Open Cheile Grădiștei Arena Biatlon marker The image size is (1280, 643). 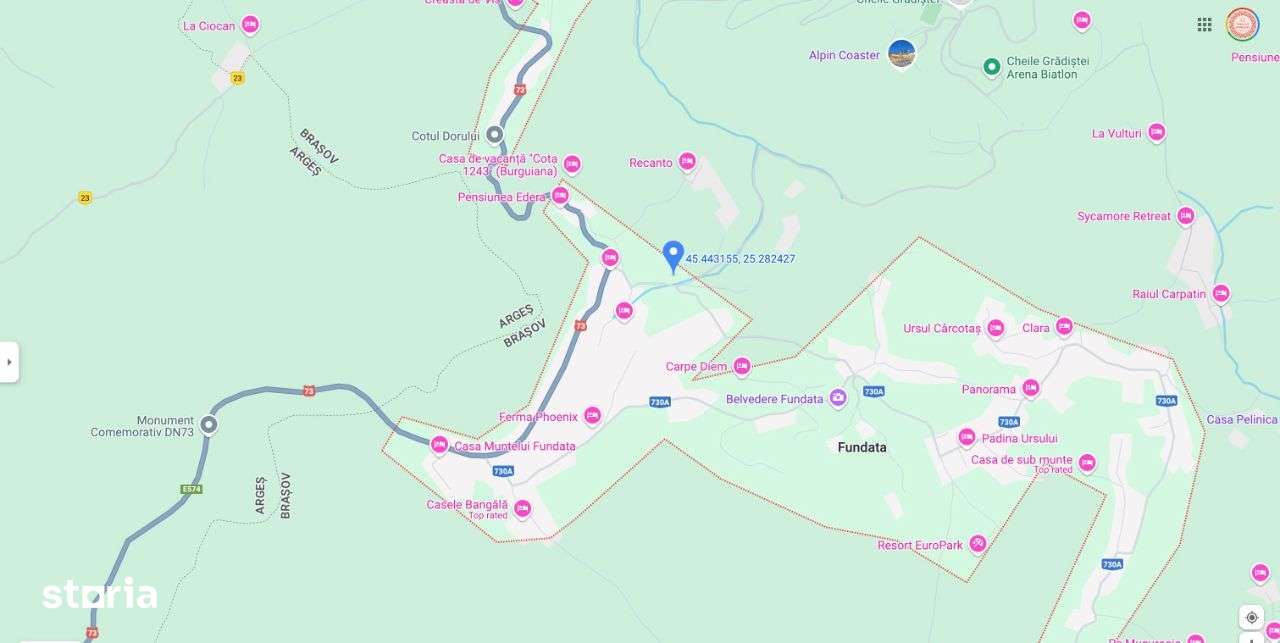click(x=992, y=67)
